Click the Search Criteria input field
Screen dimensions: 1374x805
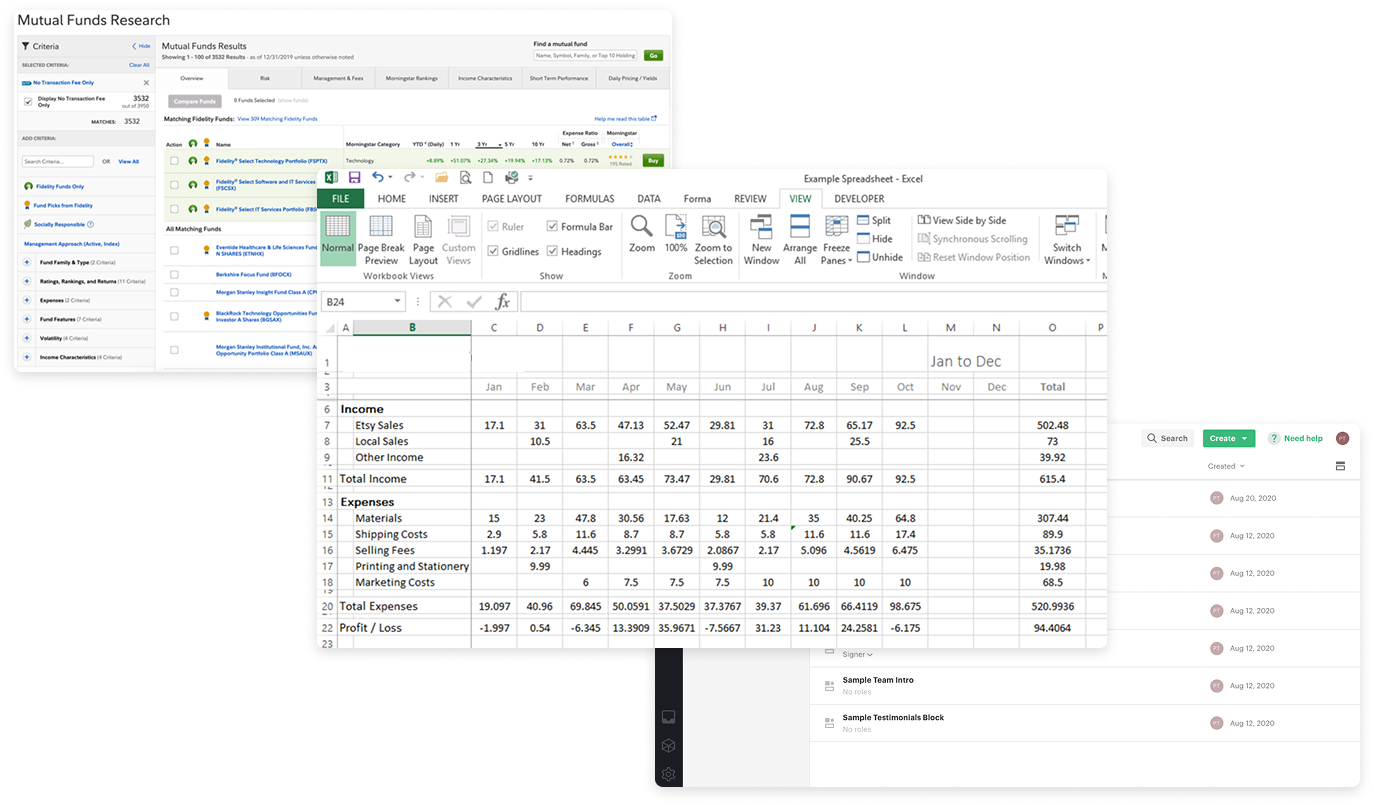click(x=58, y=161)
